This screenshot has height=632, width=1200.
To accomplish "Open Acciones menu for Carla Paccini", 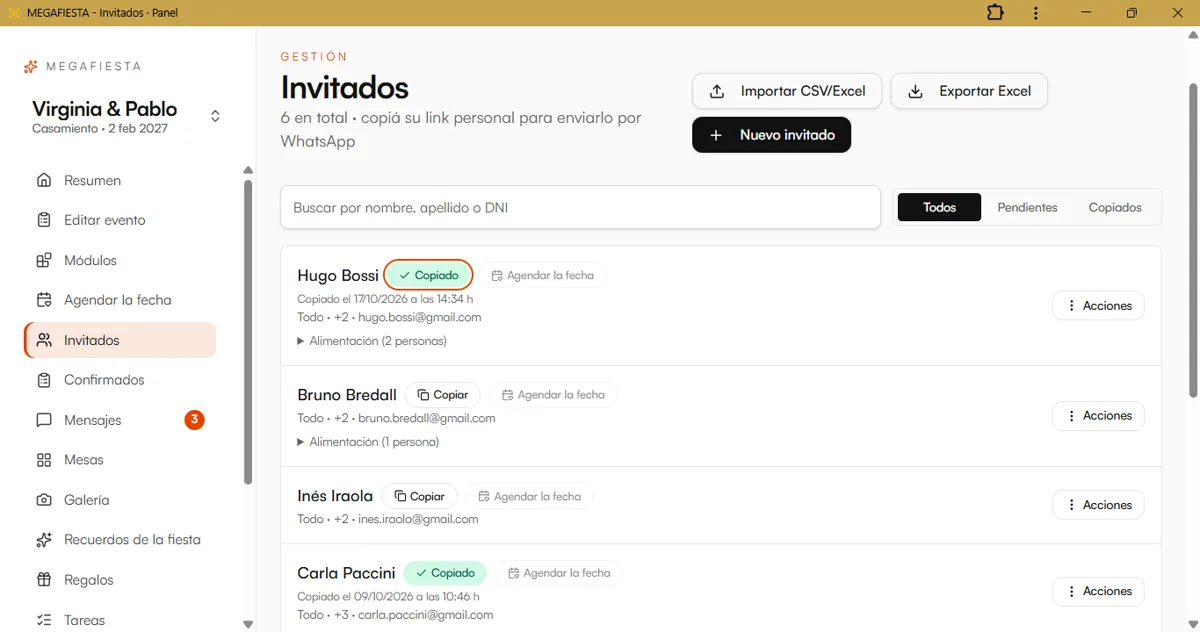I will pos(1098,591).
